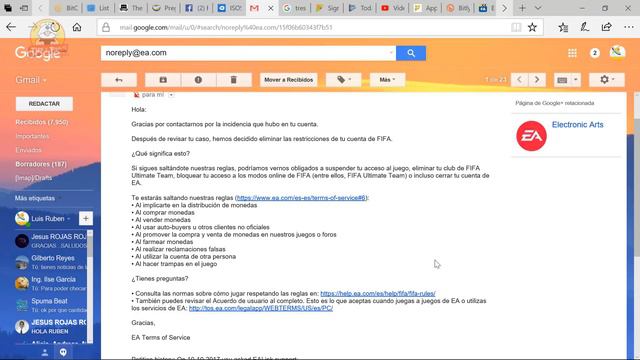Image resolution: width=640 pixels, height=360 pixels.
Task: Open the Google apps grid
Action: point(572,53)
